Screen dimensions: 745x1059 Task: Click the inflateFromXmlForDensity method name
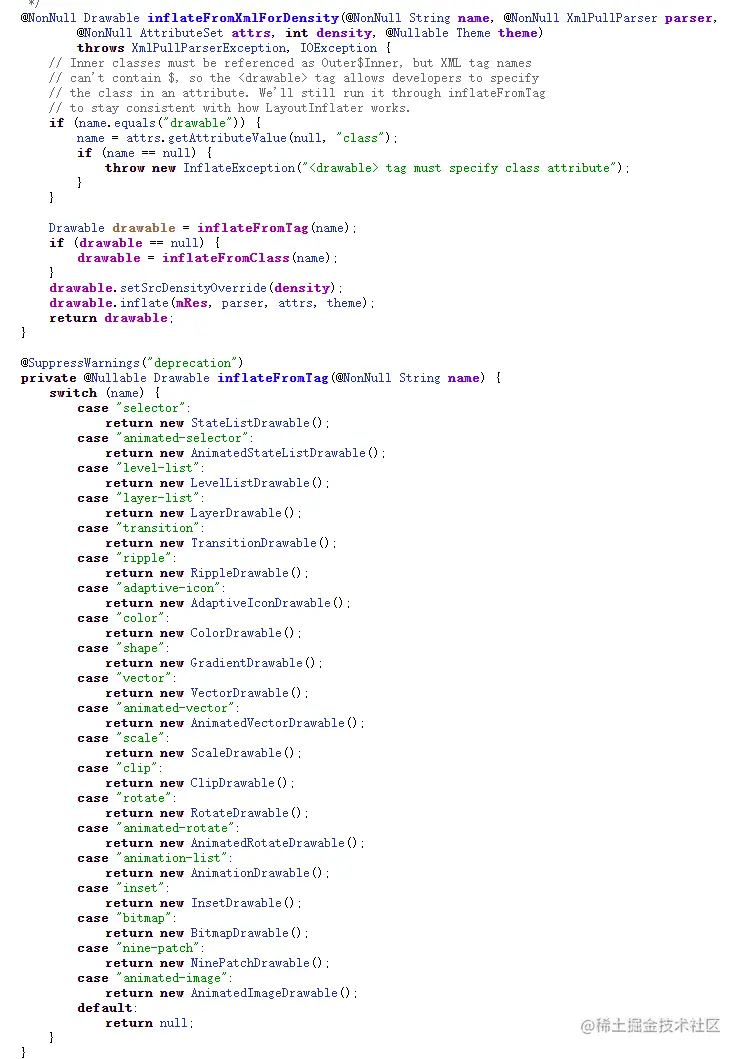(x=243, y=18)
